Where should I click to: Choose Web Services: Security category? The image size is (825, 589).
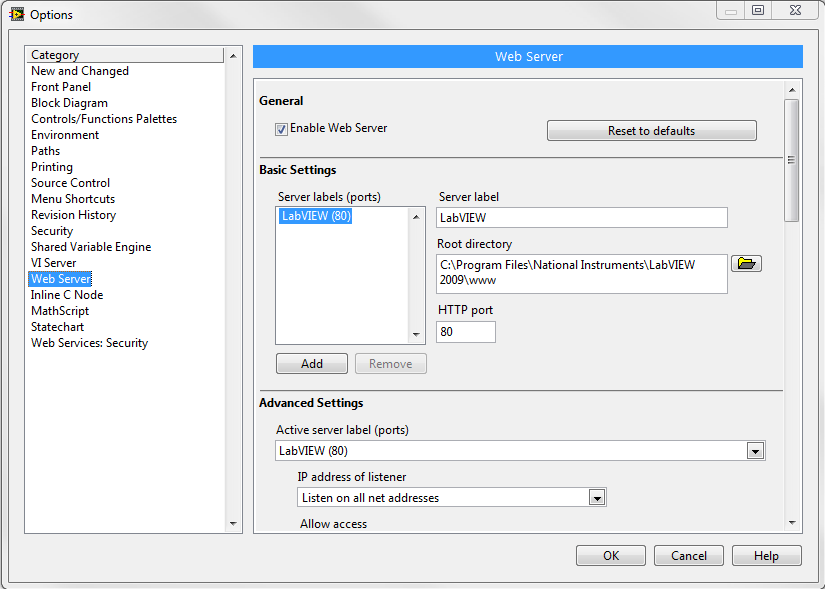pos(89,343)
